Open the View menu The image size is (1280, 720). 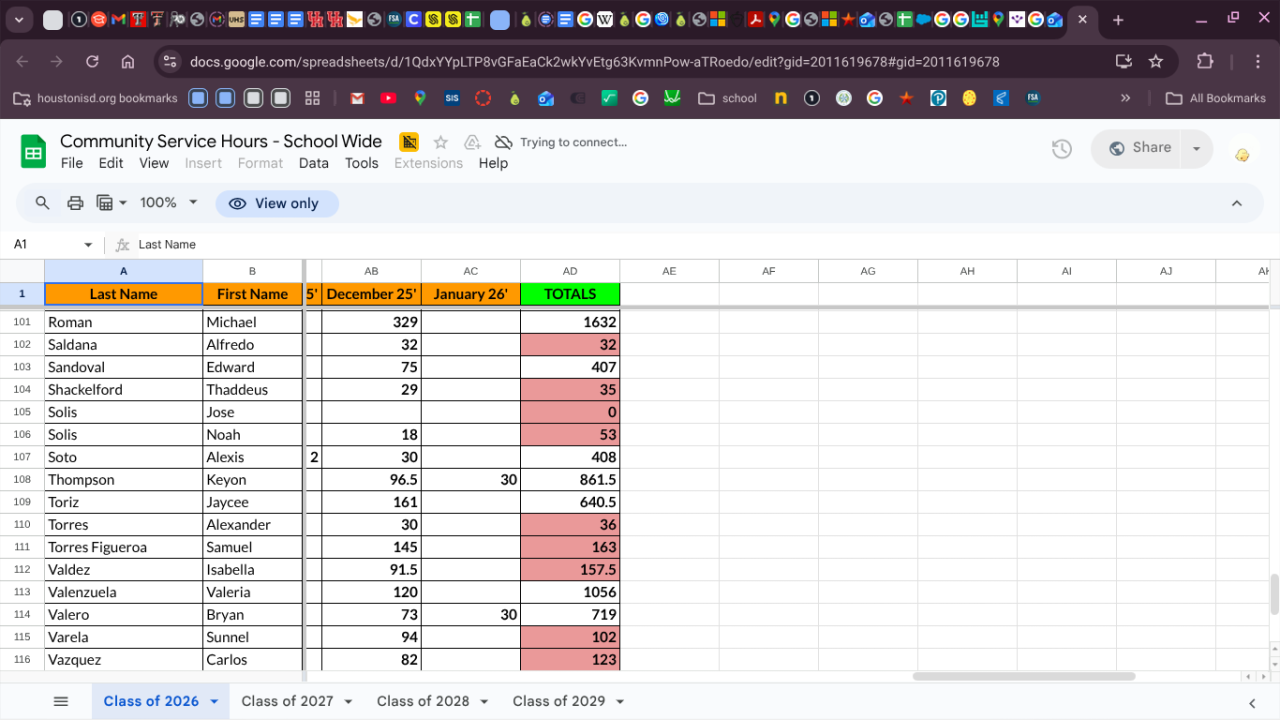coord(154,163)
